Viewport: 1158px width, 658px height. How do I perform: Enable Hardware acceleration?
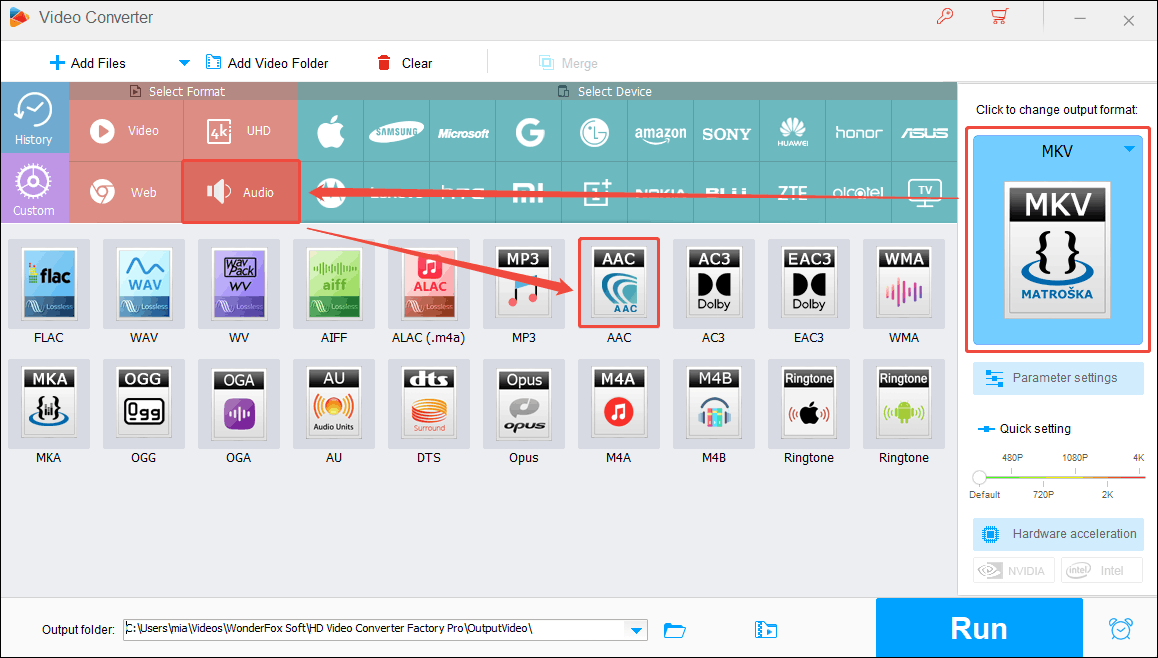(1057, 534)
